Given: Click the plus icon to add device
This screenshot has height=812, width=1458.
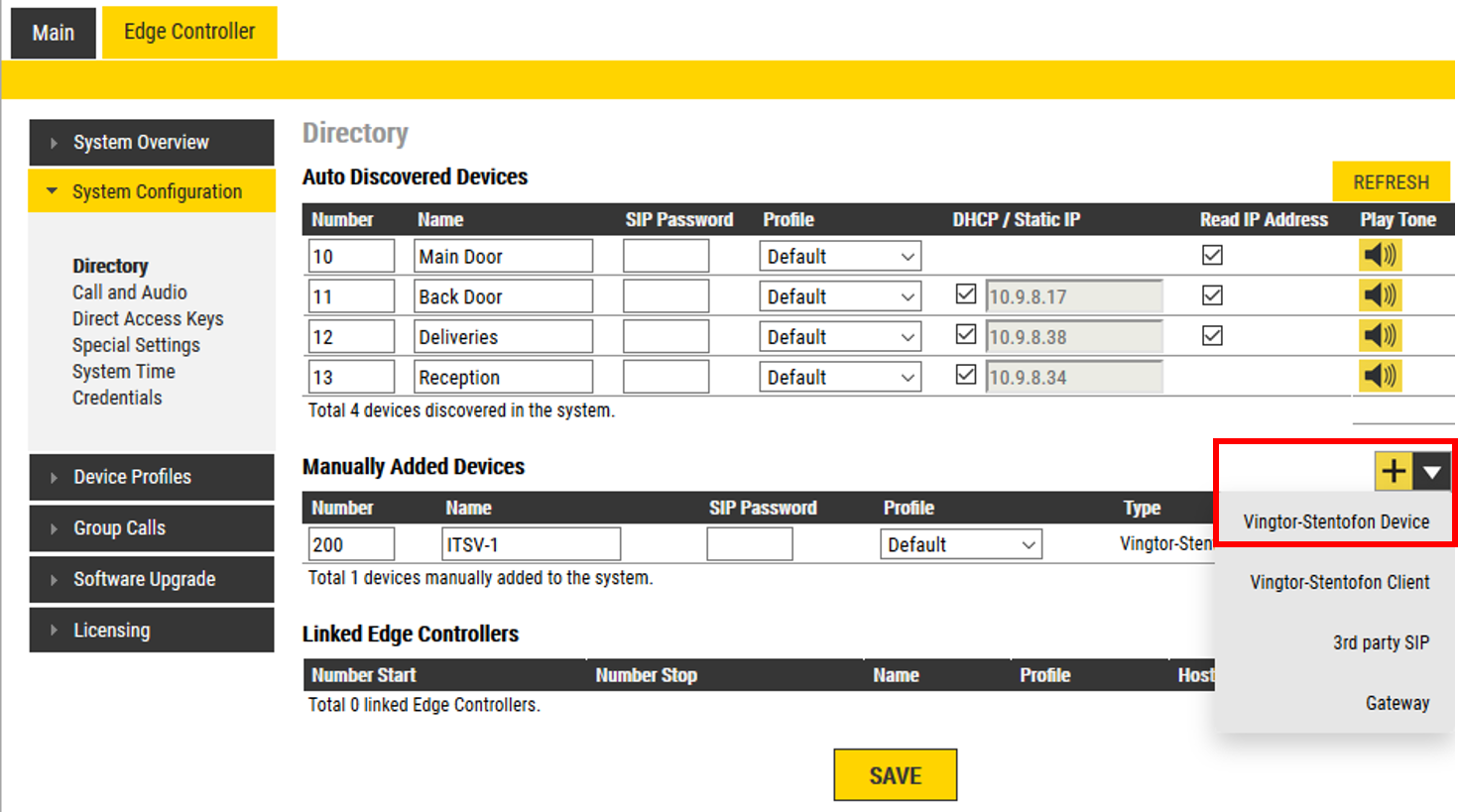Looking at the screenshot, I should click(1394, 471).
